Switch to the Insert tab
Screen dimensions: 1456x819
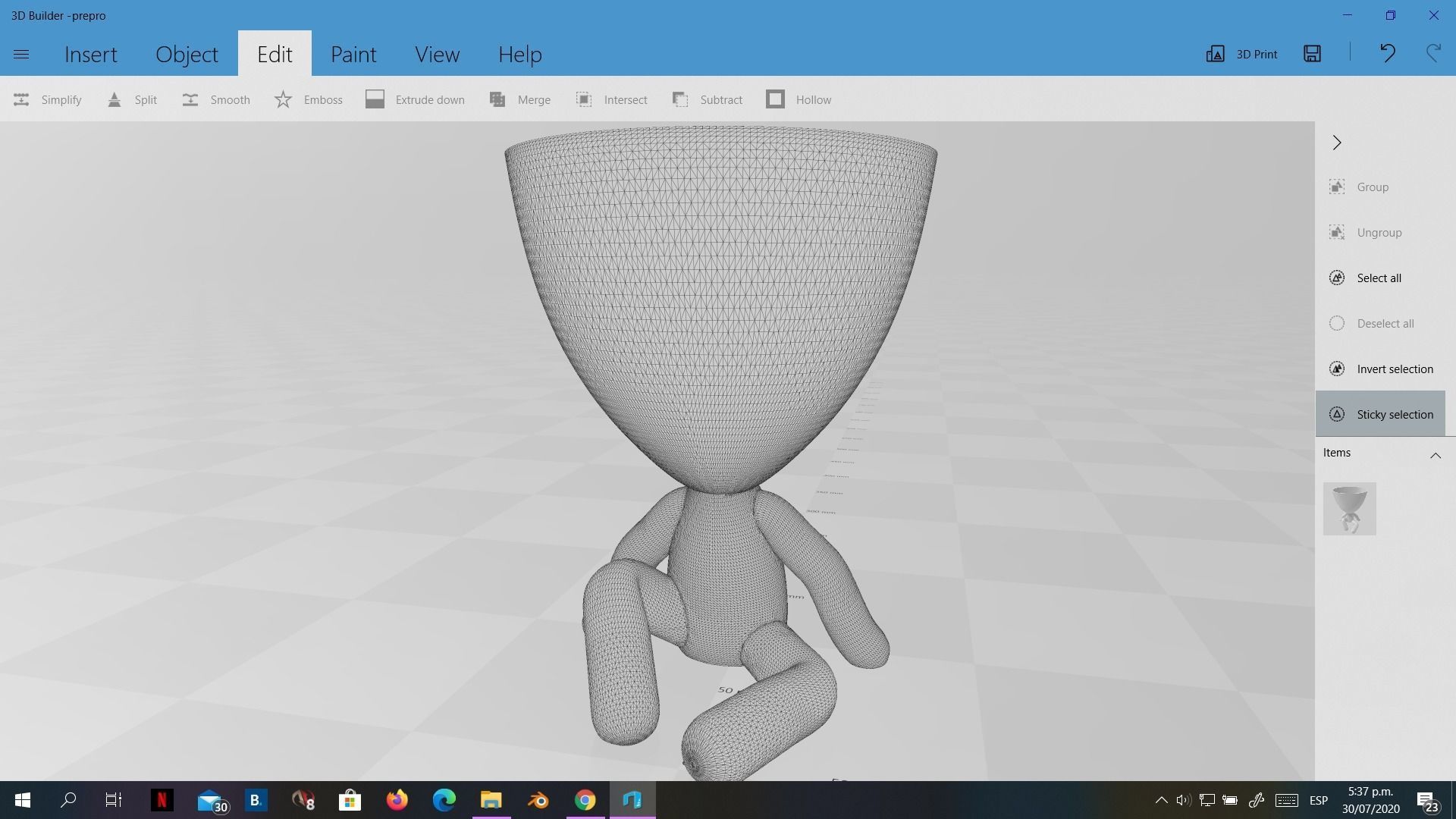coord(91,54)
